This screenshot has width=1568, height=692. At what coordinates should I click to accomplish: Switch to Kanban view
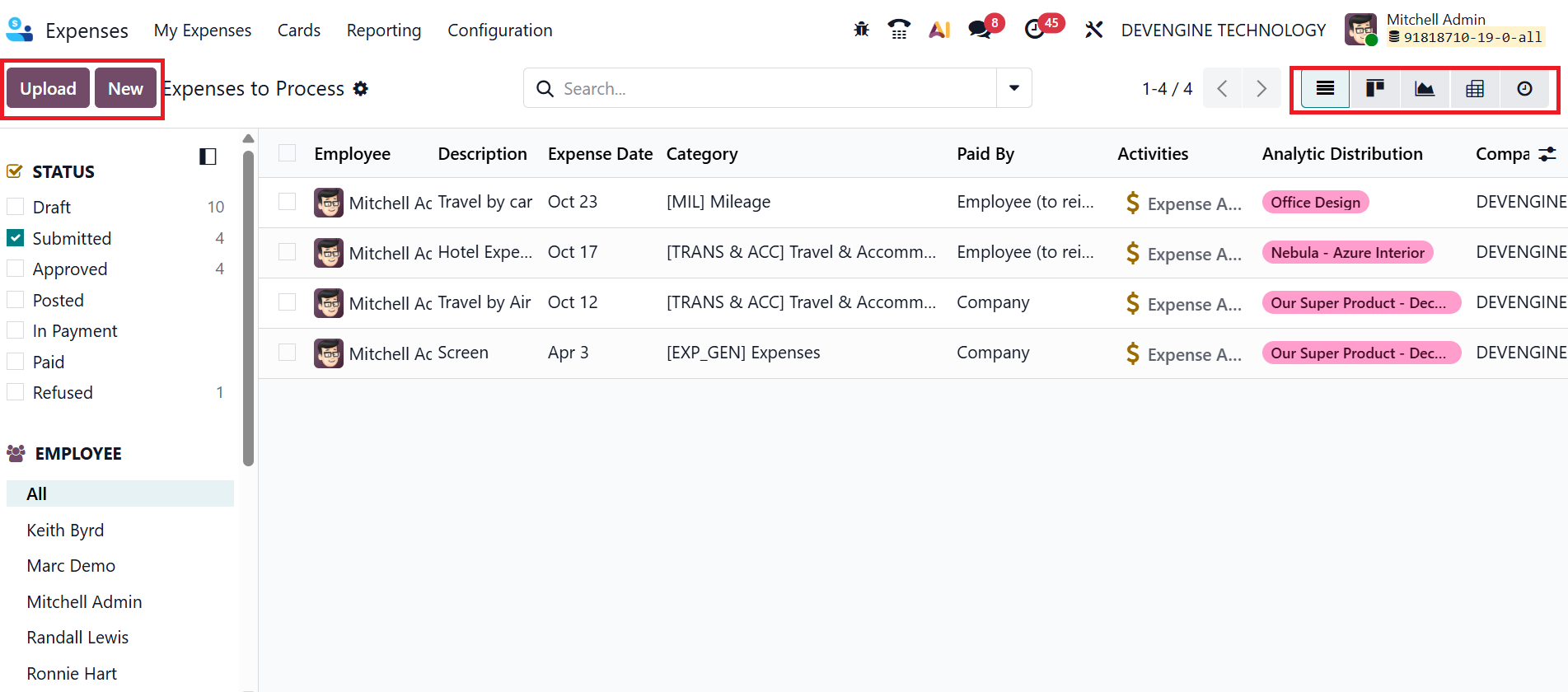tap(1374, 89)
